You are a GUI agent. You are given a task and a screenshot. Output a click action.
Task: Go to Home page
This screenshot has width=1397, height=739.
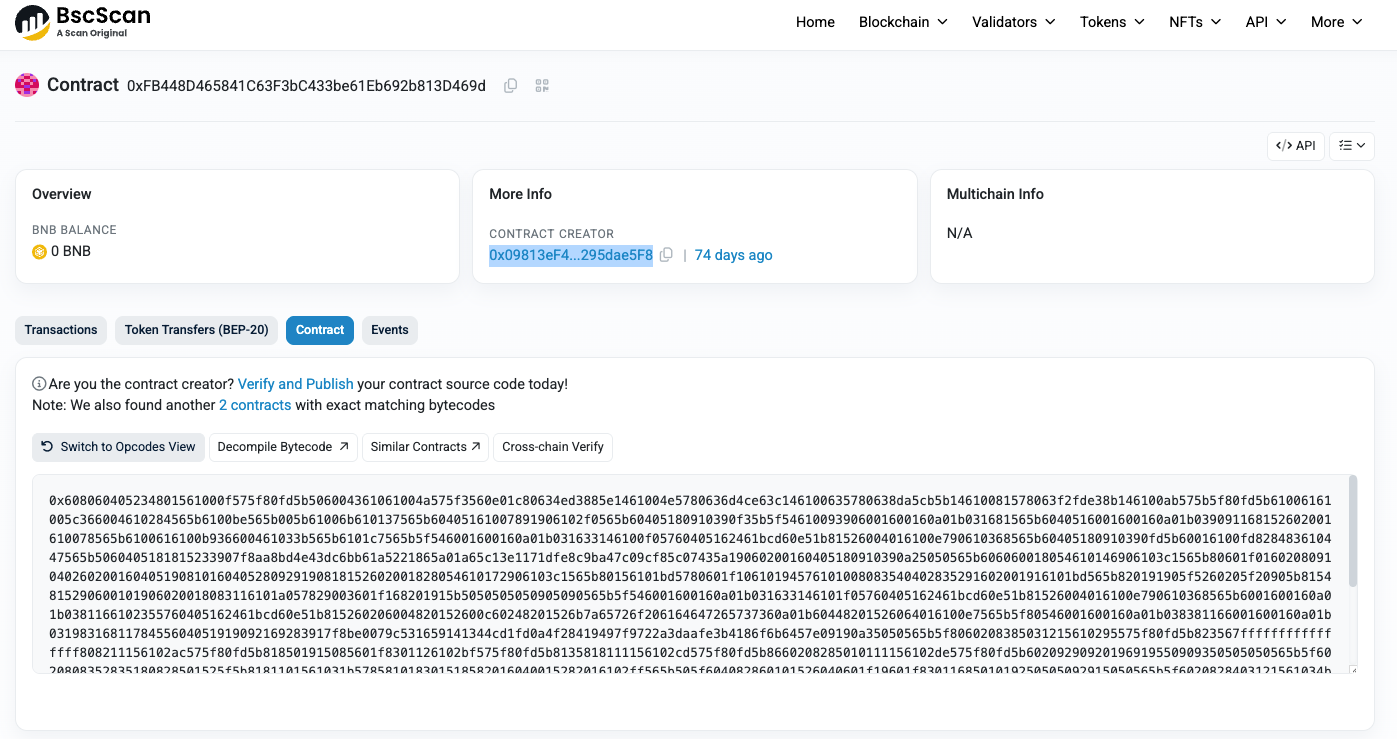(x=815, y=22)
